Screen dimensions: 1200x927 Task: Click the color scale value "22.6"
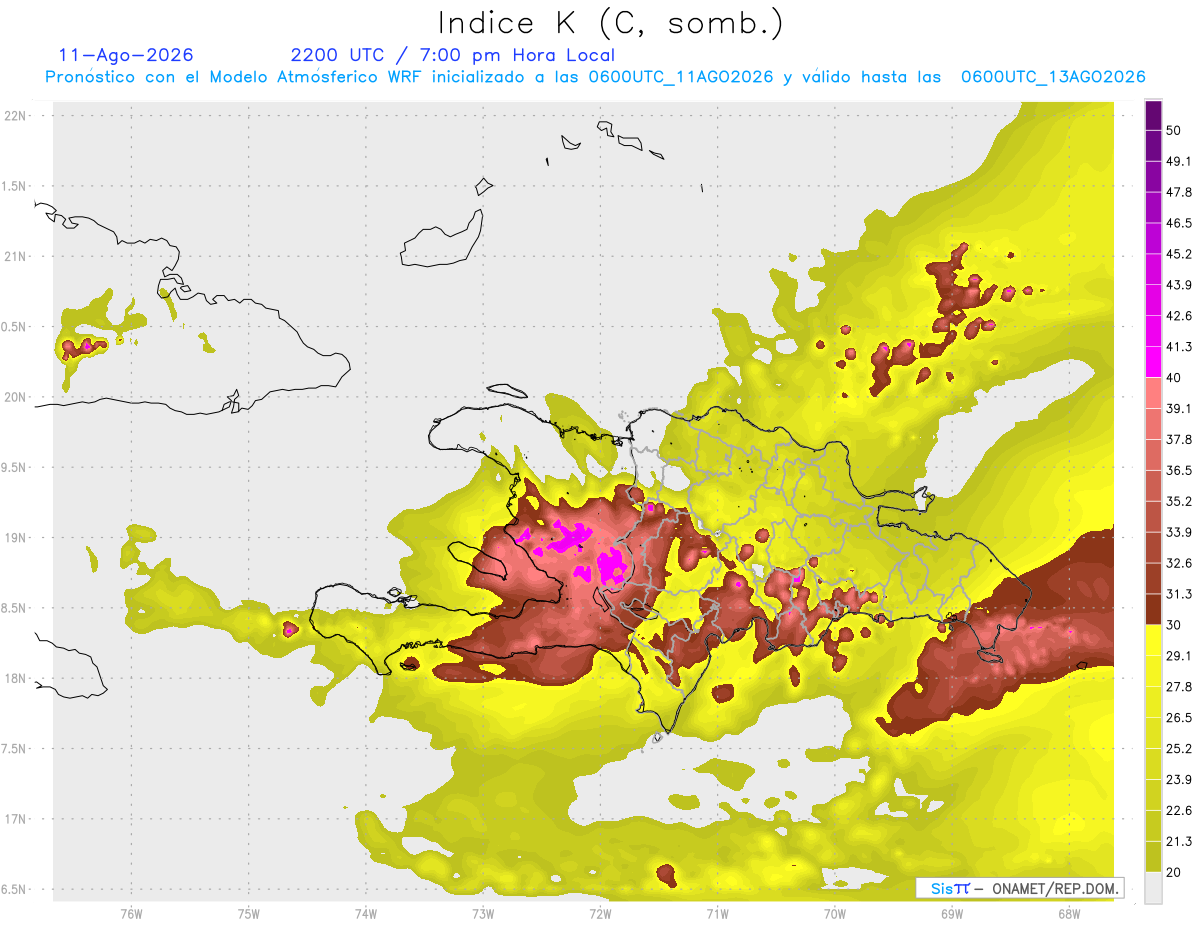[x=1178, y=810]
